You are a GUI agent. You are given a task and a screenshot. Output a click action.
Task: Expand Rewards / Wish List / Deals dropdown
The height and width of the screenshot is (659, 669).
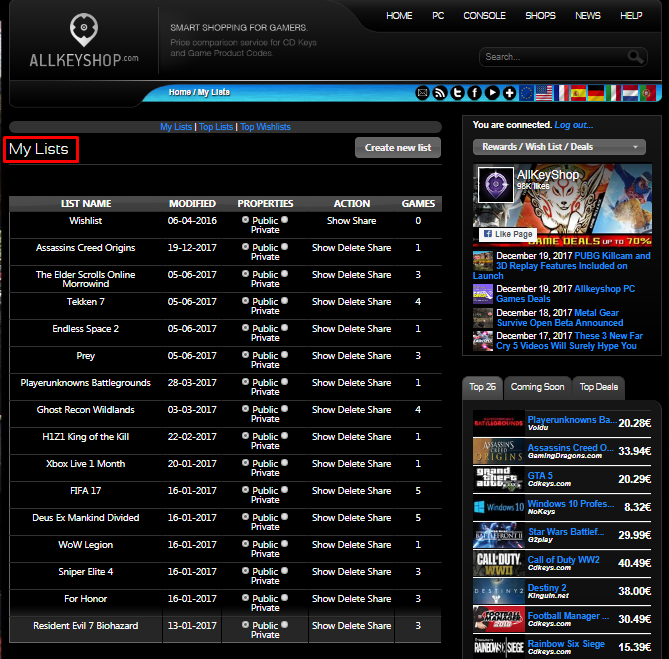click(x=559, y=147)
